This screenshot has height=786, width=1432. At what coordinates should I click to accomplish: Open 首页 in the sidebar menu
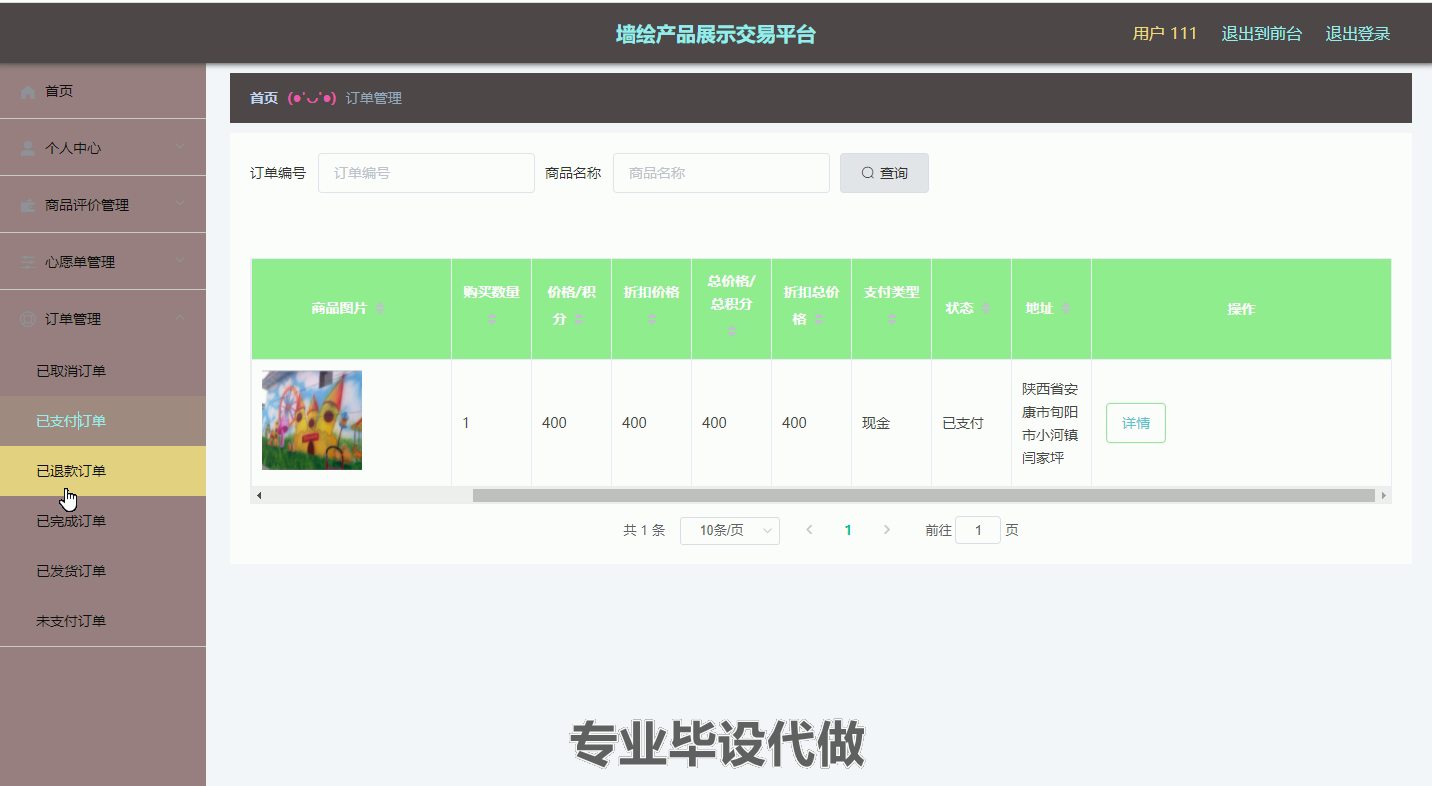click(x=103, y=91)
